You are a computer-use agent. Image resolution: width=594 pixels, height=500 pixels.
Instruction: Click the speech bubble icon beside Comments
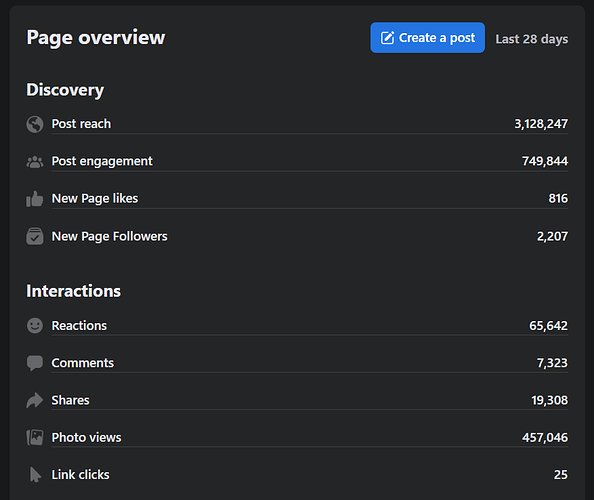pyautogui.click(x=35, y=363)
